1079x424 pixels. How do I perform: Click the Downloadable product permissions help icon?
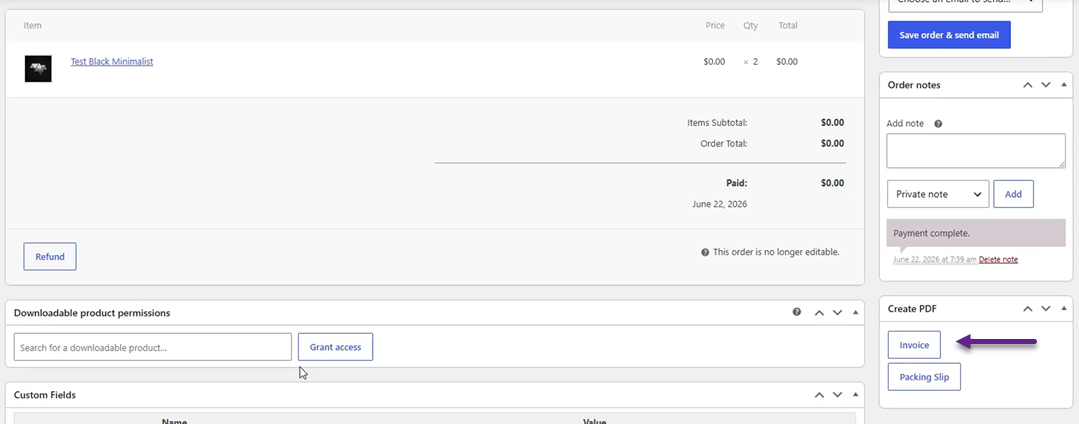click(797, 312)
